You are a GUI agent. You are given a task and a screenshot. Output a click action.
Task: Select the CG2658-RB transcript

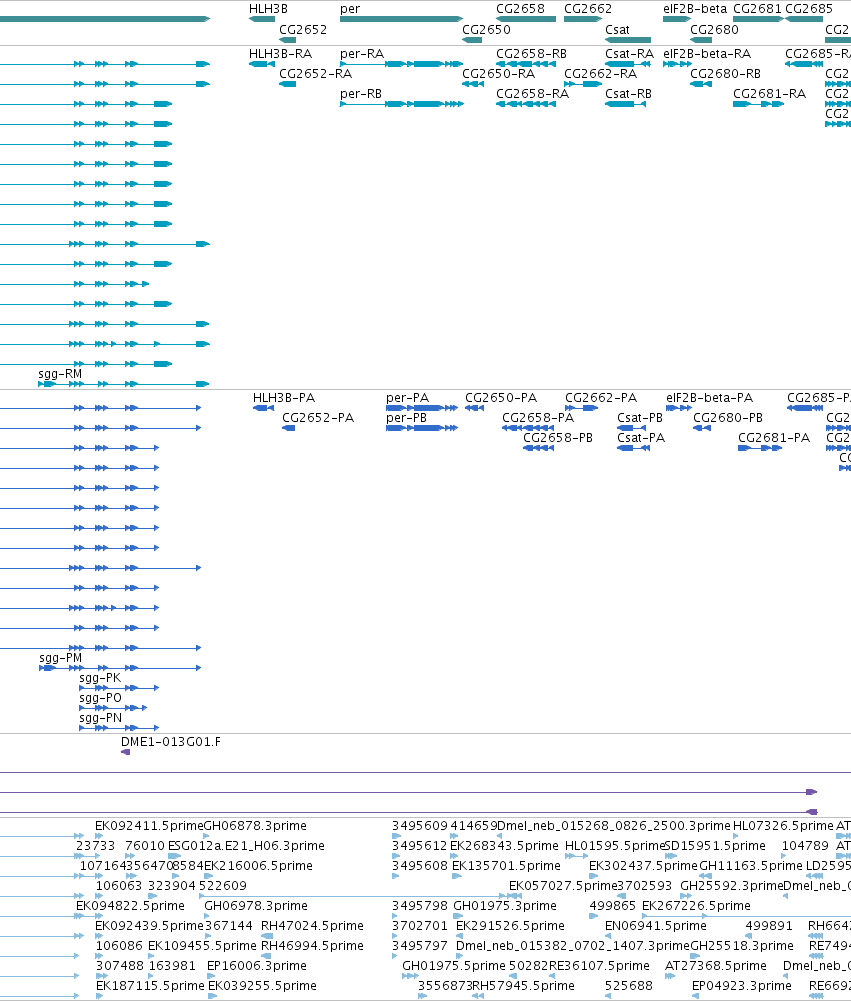(x=526, y=64)
